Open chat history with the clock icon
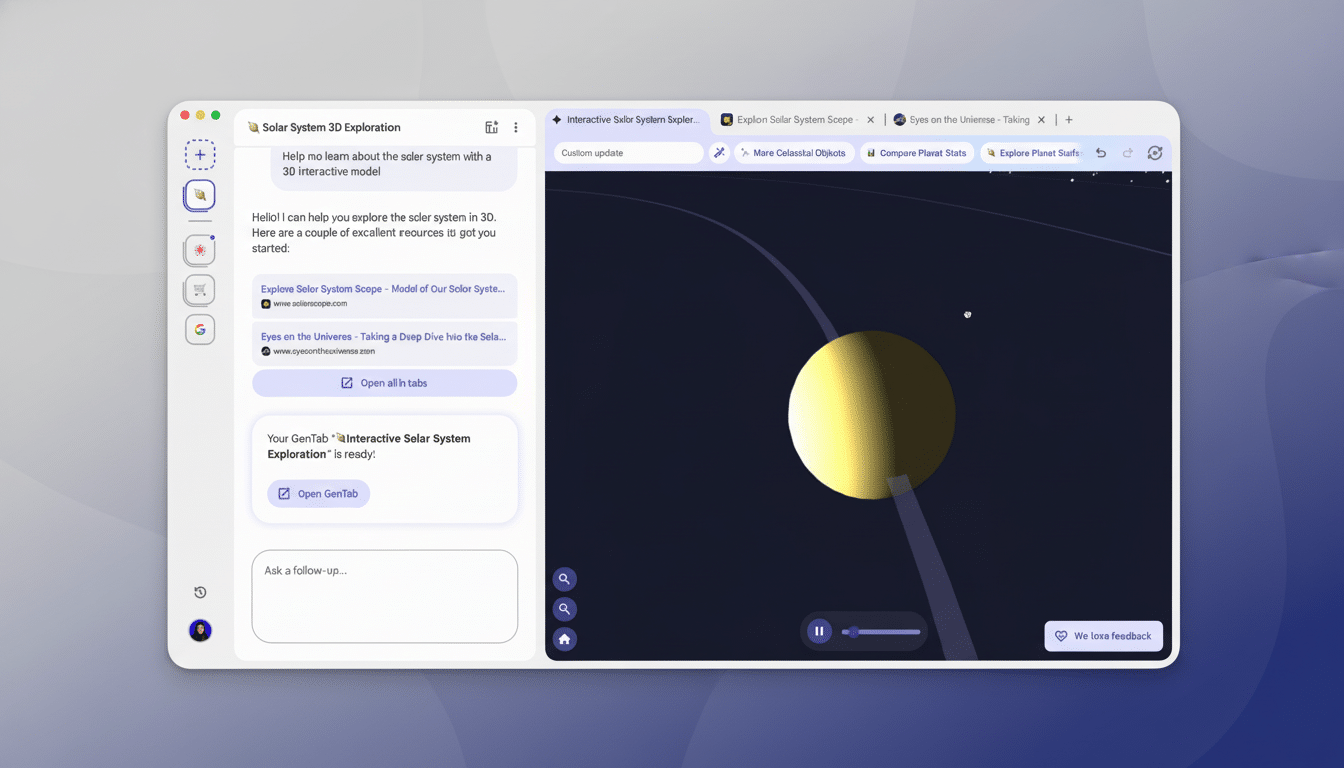Image resolution: width=1344 pixels, height=768 pixels. (200, 591)
